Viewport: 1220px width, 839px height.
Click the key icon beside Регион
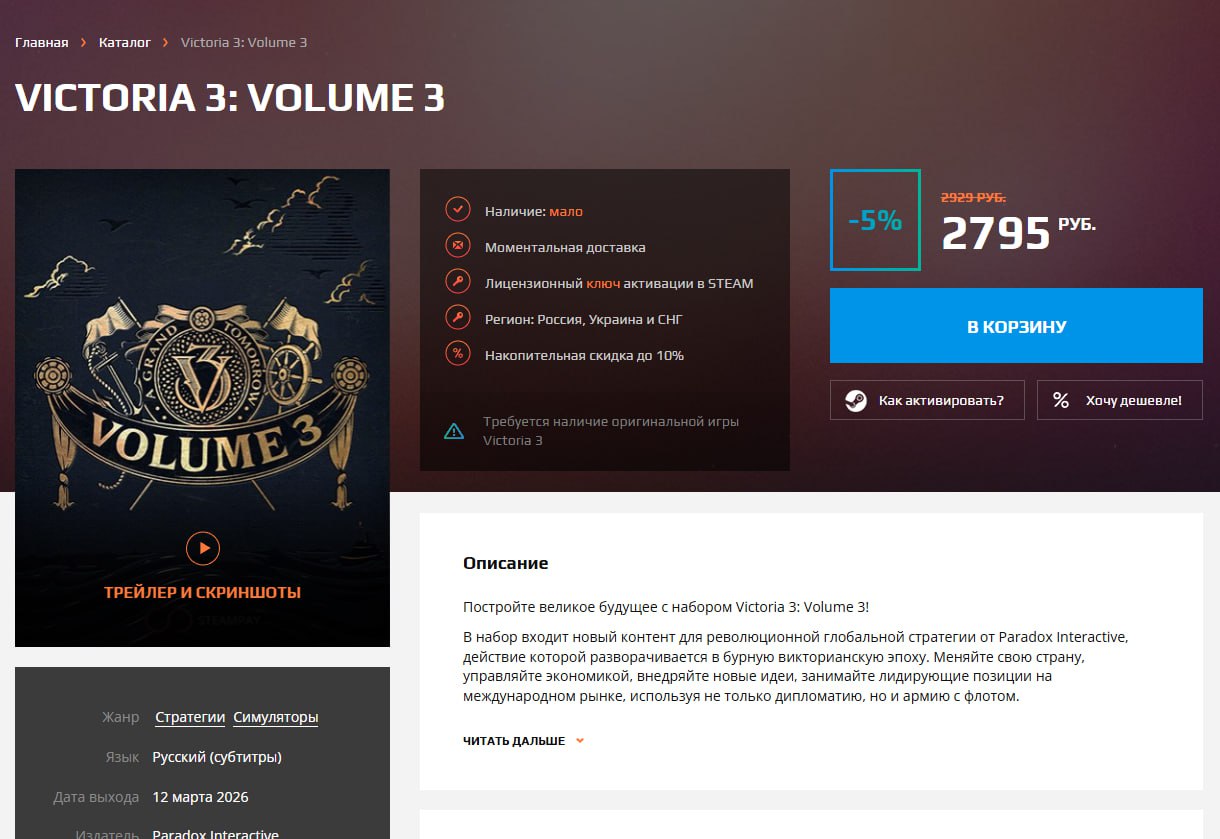pos(457,319)
